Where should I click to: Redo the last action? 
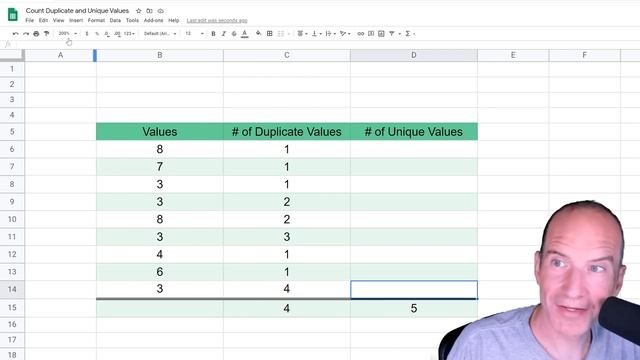pos(26,33)
